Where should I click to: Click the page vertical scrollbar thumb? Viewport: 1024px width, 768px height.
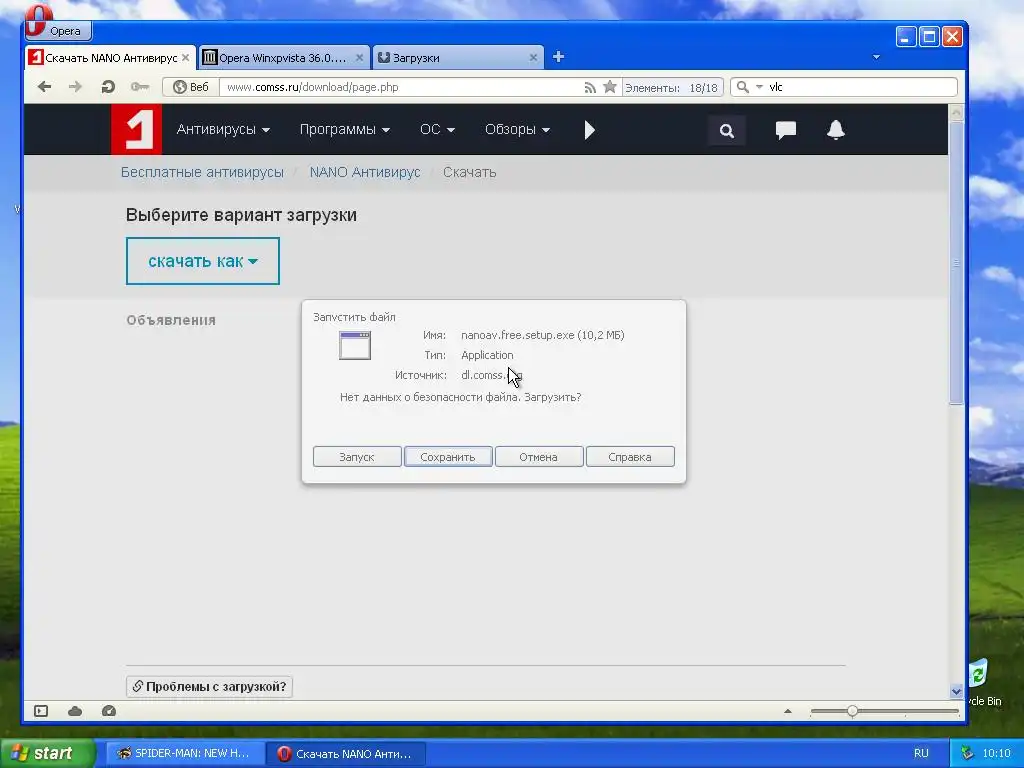(956, 263)
